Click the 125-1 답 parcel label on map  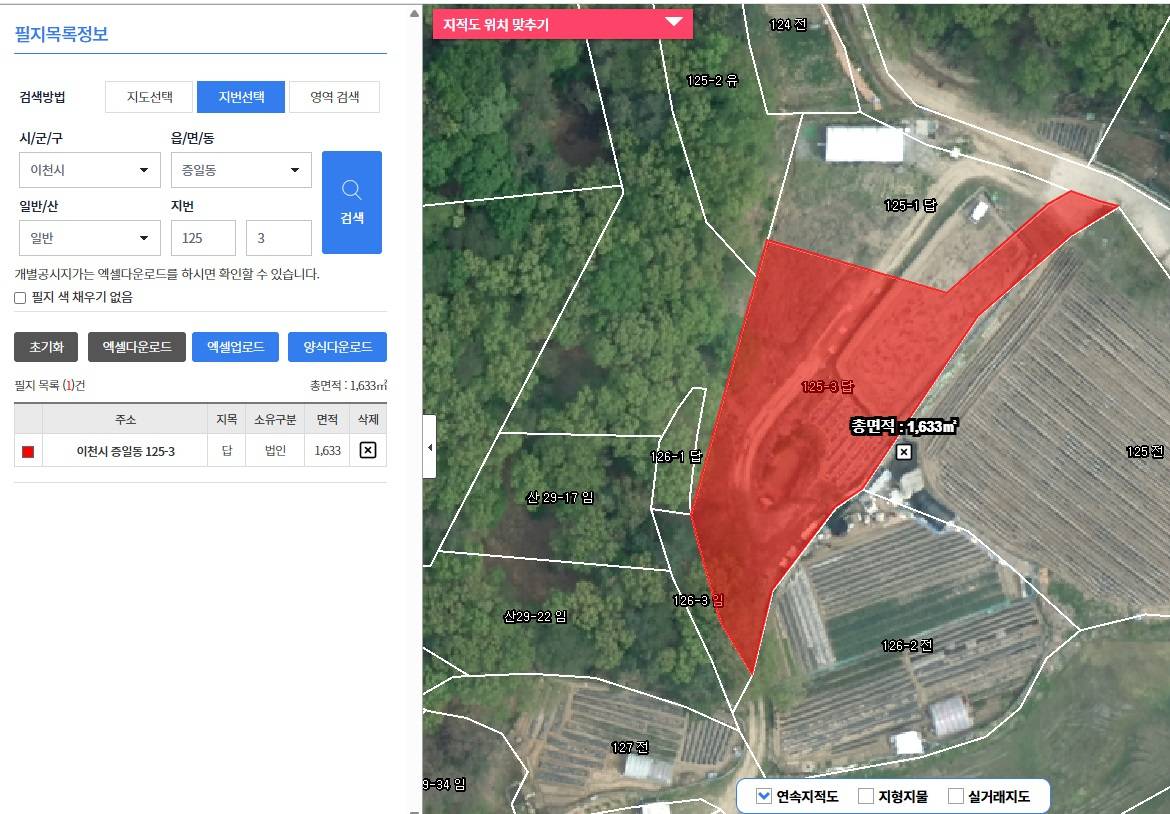(910, 205)
